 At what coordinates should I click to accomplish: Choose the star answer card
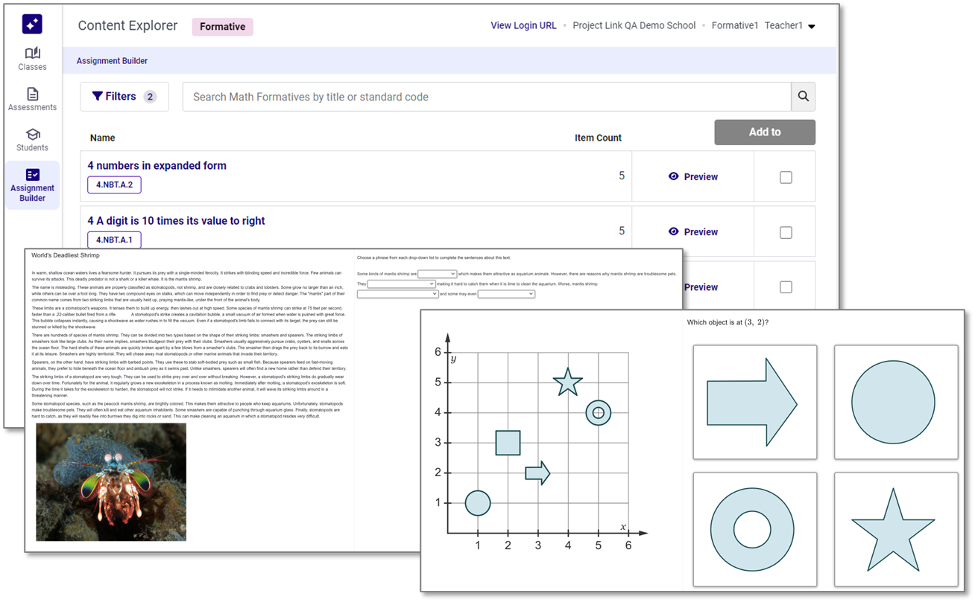(x=896, y=530)
